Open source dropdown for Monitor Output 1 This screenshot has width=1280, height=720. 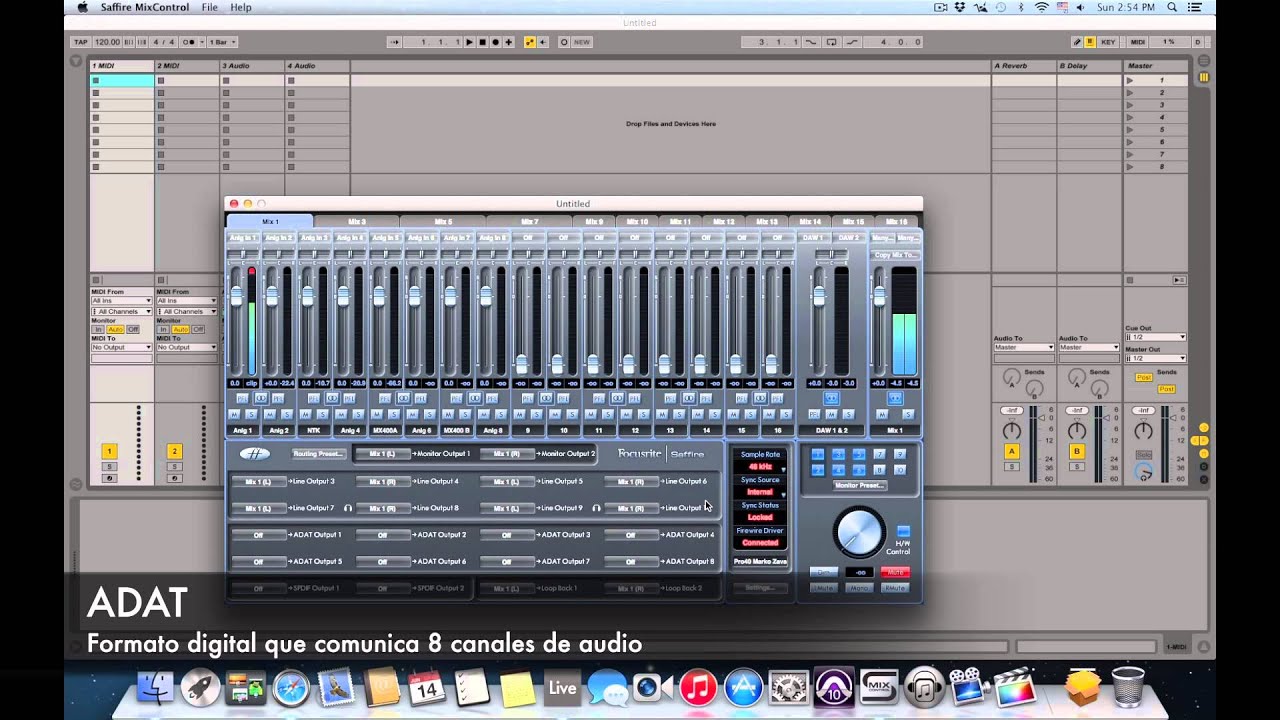pyautogui.click(x=382, y=454)
